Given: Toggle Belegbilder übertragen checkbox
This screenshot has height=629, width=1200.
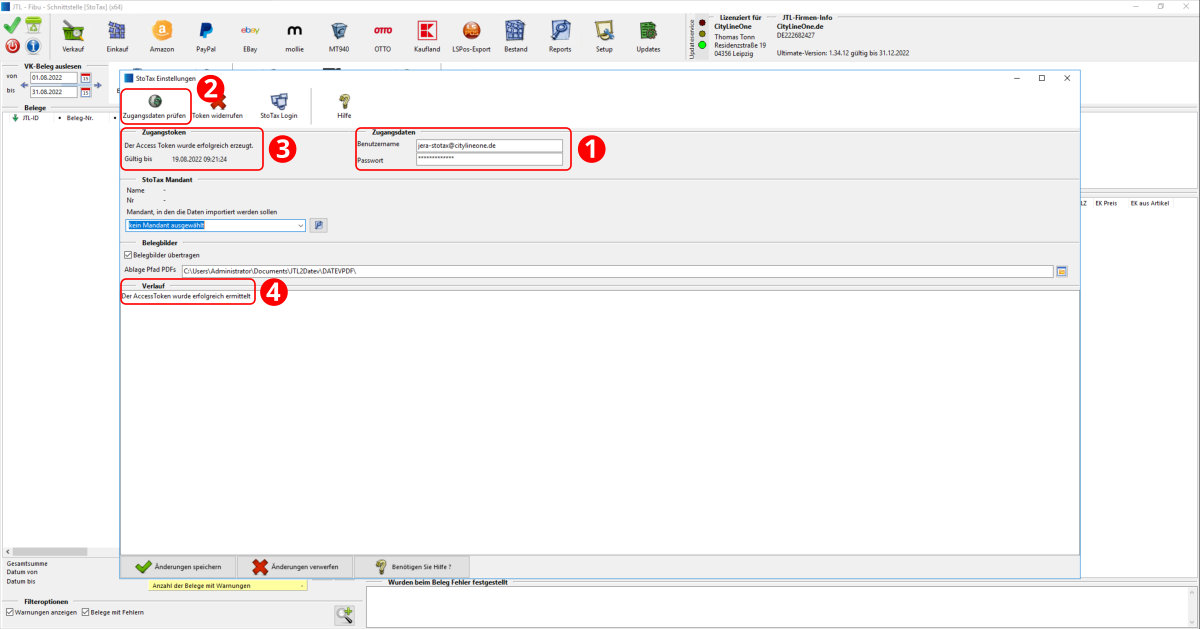Looking at the screenshot, I should tap(127, 255).
